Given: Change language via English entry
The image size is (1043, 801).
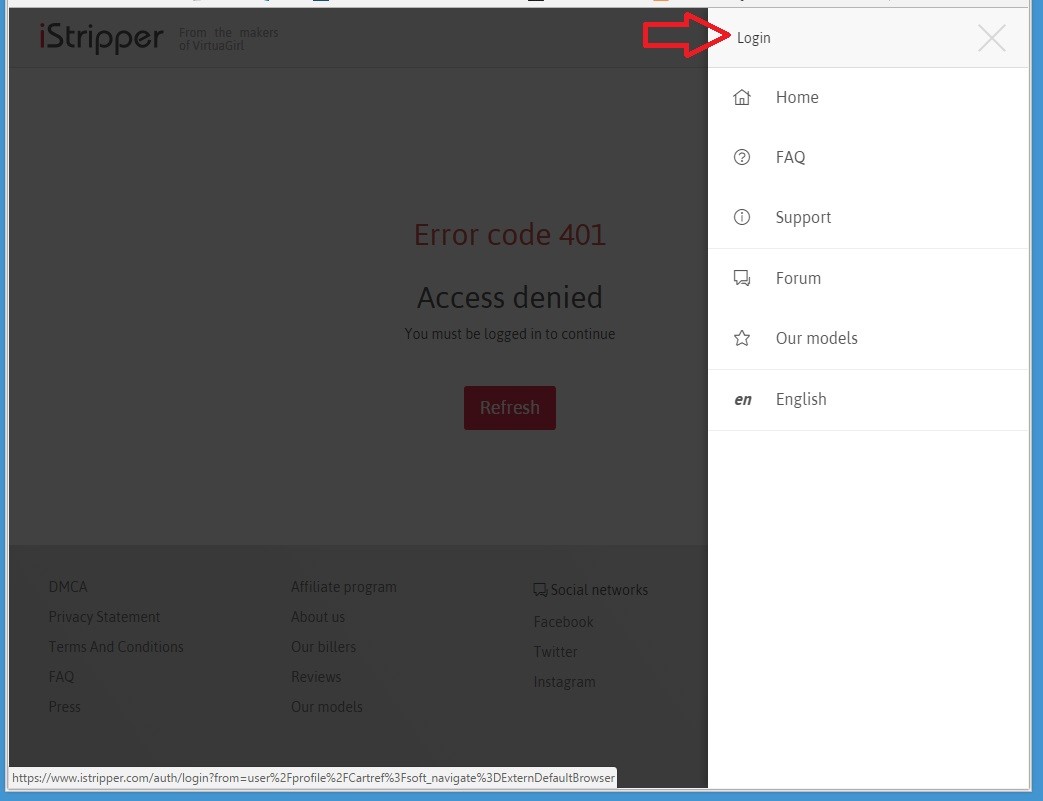Looking at the screenshot, I should click(x=801, y=399).
